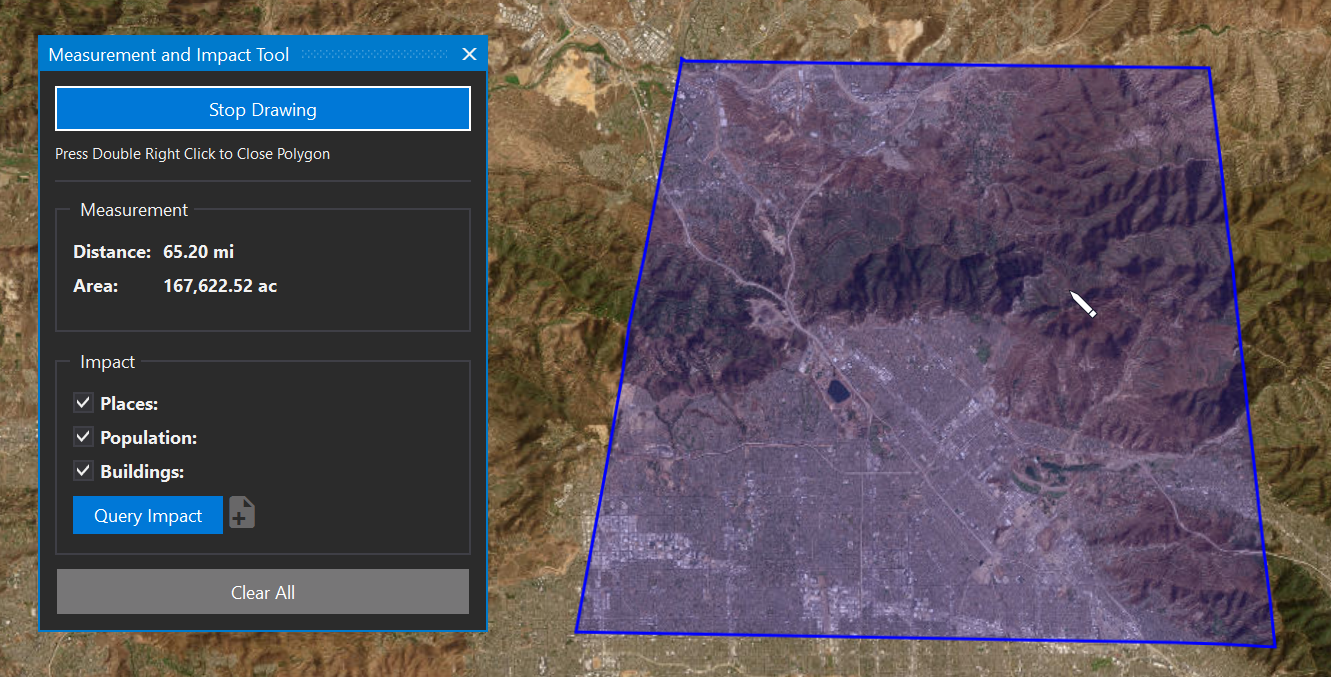Click the polygon's top-left vertex

click(x=682, y=61)
